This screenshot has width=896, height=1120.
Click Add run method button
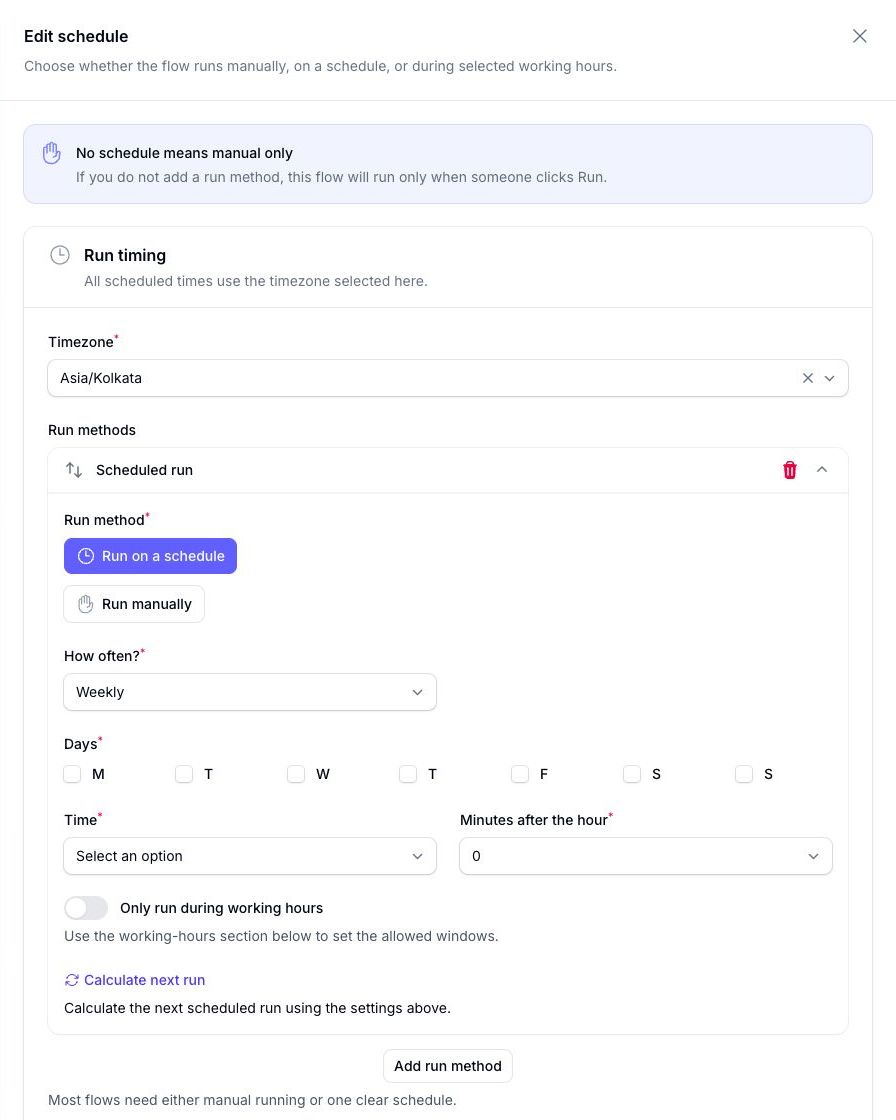point(448,1066)
